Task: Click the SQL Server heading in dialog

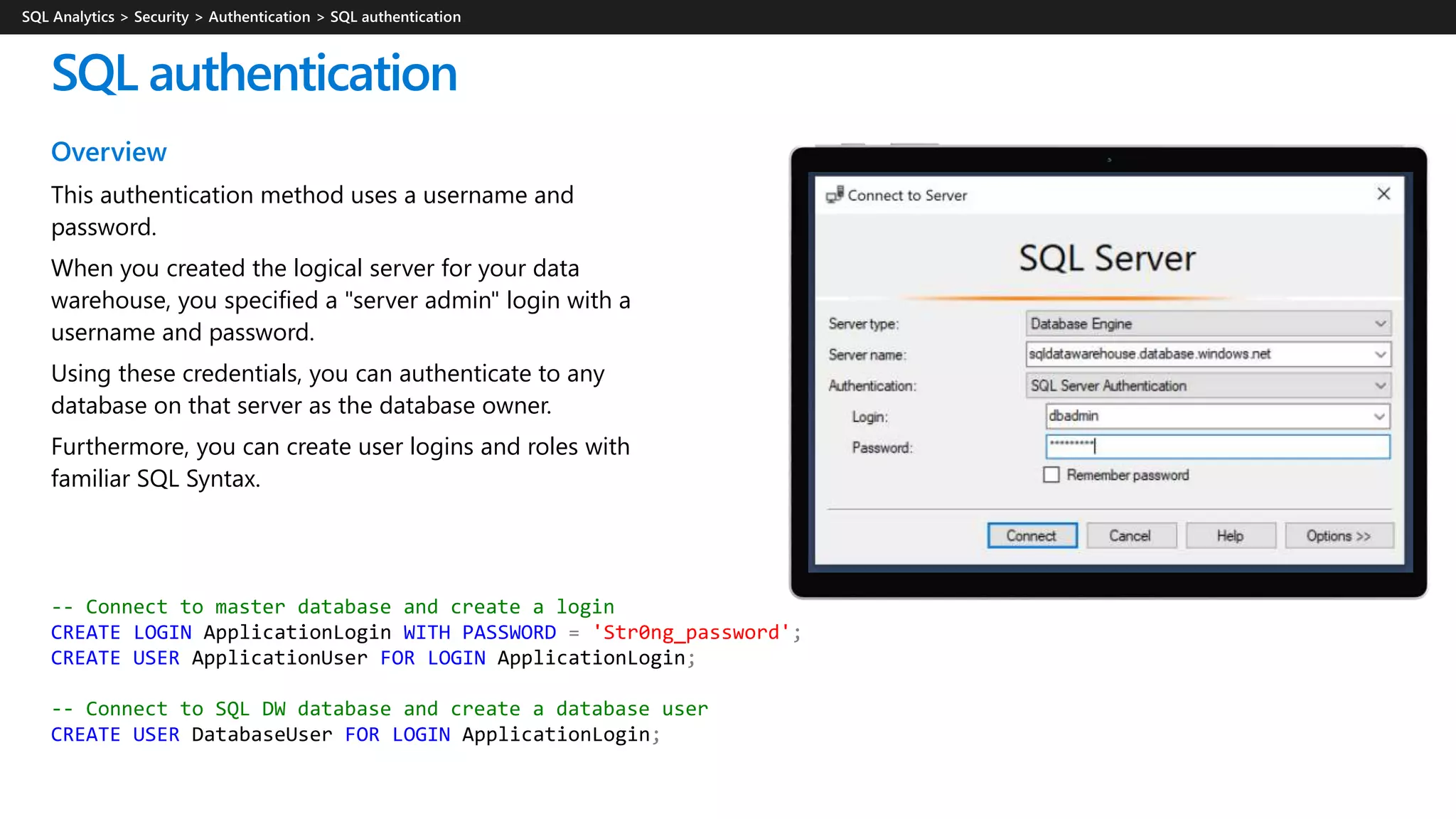Action: (x=1107, y=258)
